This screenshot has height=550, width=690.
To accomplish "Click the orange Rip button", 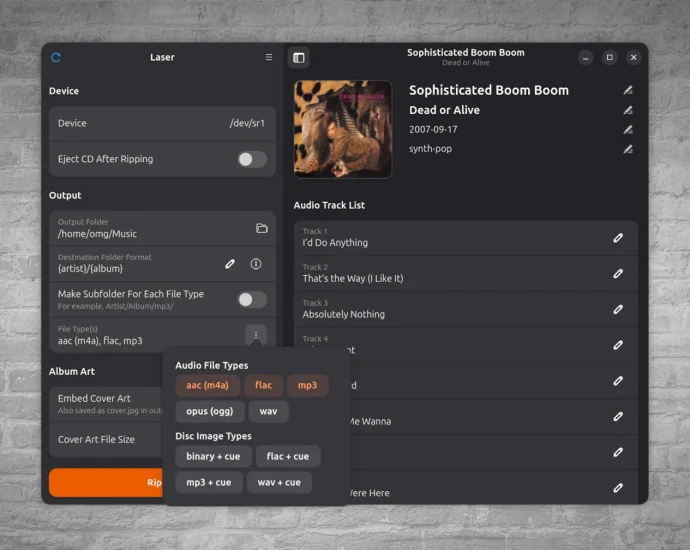I will pos(106,482).
